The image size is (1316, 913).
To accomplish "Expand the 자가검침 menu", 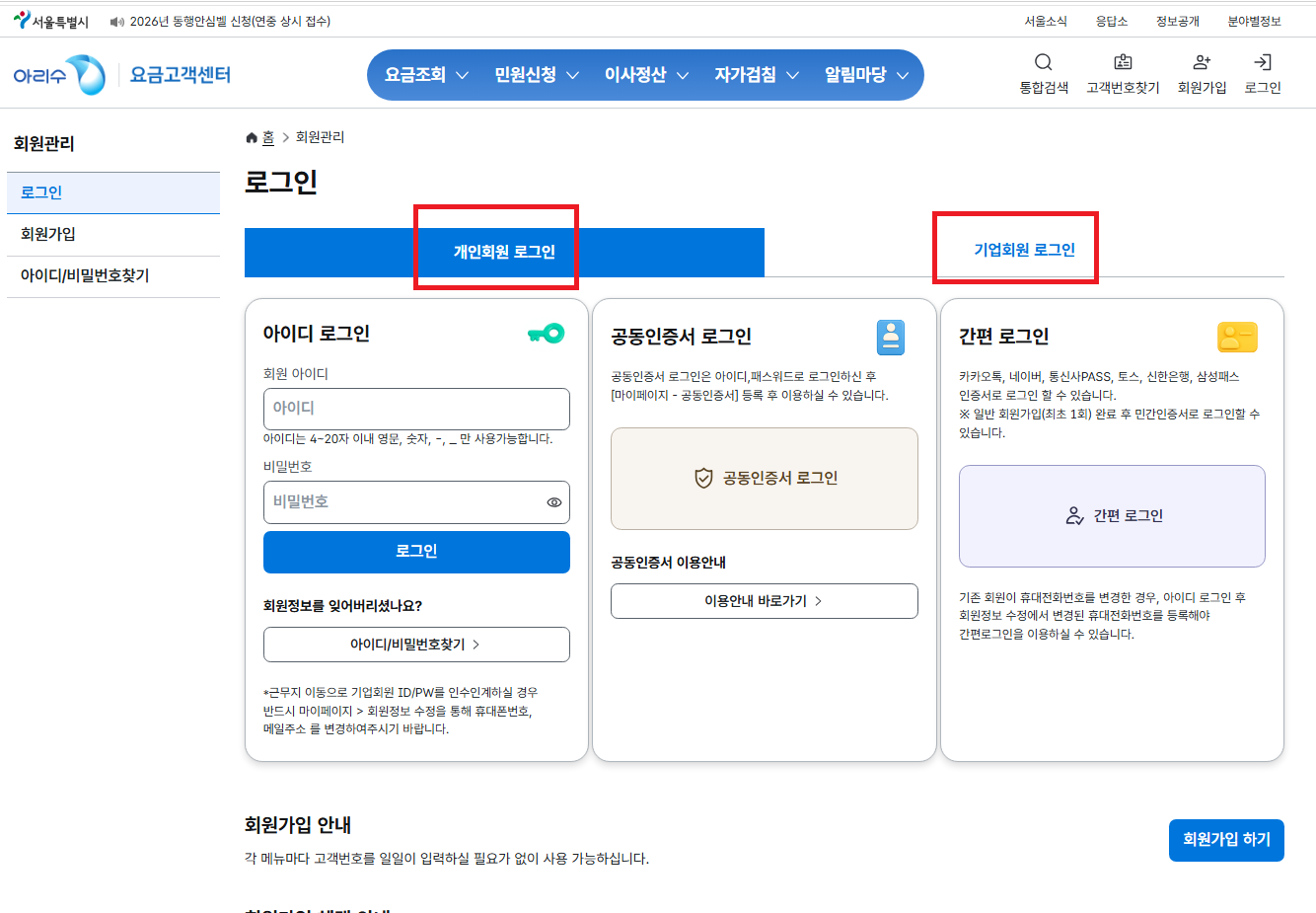I will point(757,75).
